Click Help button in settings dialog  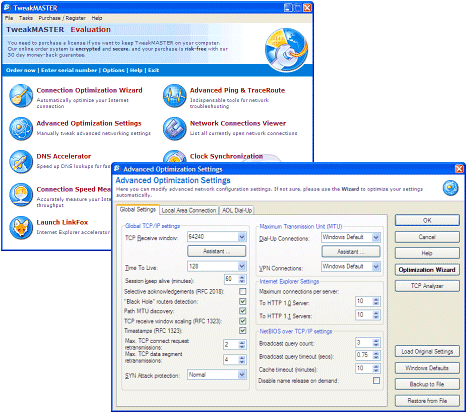point(427,253)
